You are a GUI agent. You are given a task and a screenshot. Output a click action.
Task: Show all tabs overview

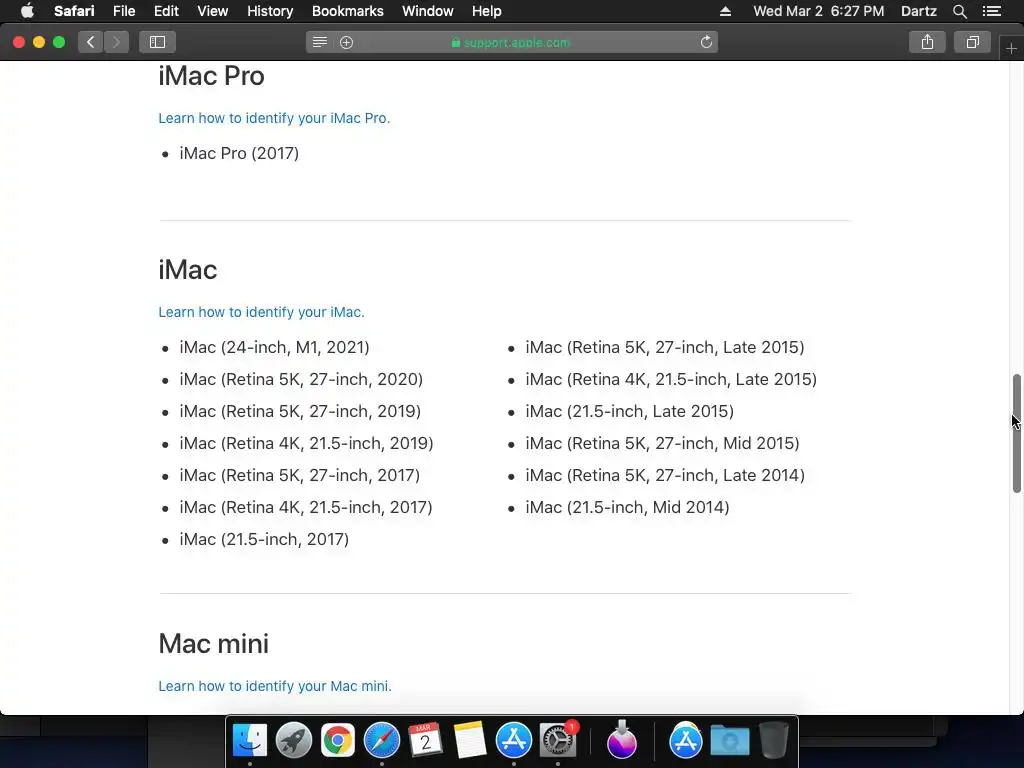973,42
